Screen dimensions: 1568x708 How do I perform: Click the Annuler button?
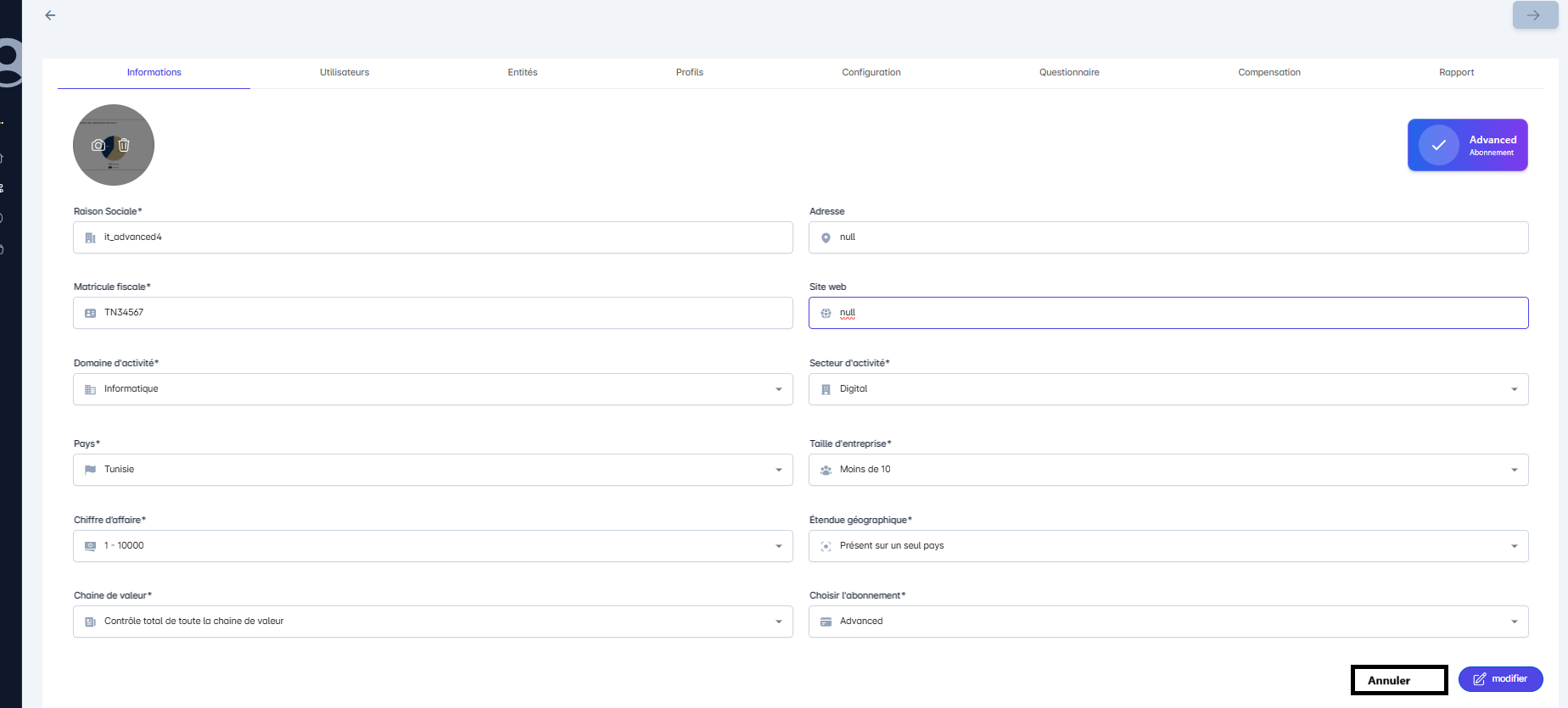tap(1398, 680)
